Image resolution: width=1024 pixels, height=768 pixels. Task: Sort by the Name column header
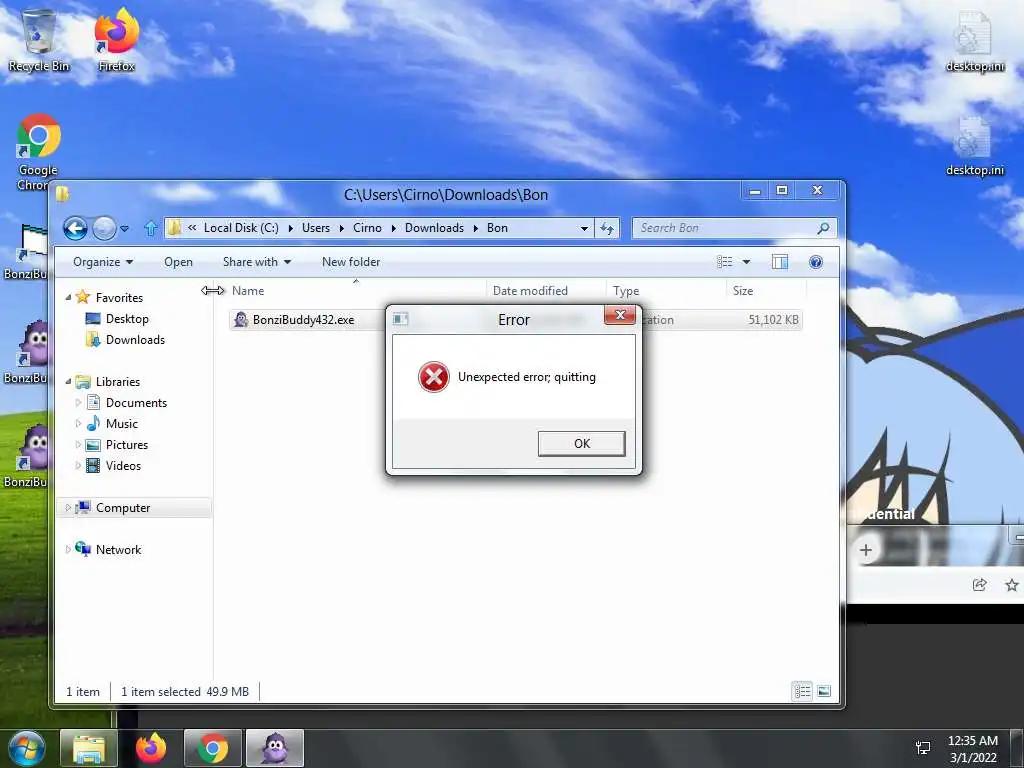point(356,291)
